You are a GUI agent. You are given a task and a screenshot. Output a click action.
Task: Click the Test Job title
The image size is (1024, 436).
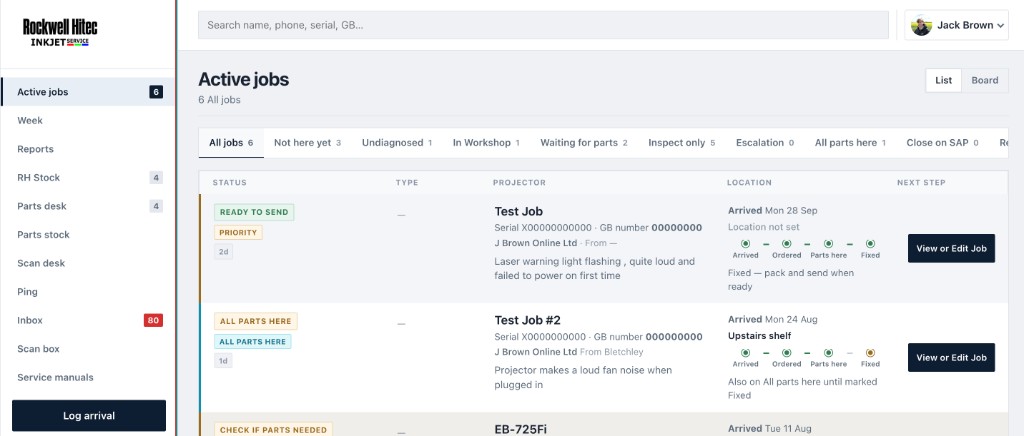pos(519,211)
